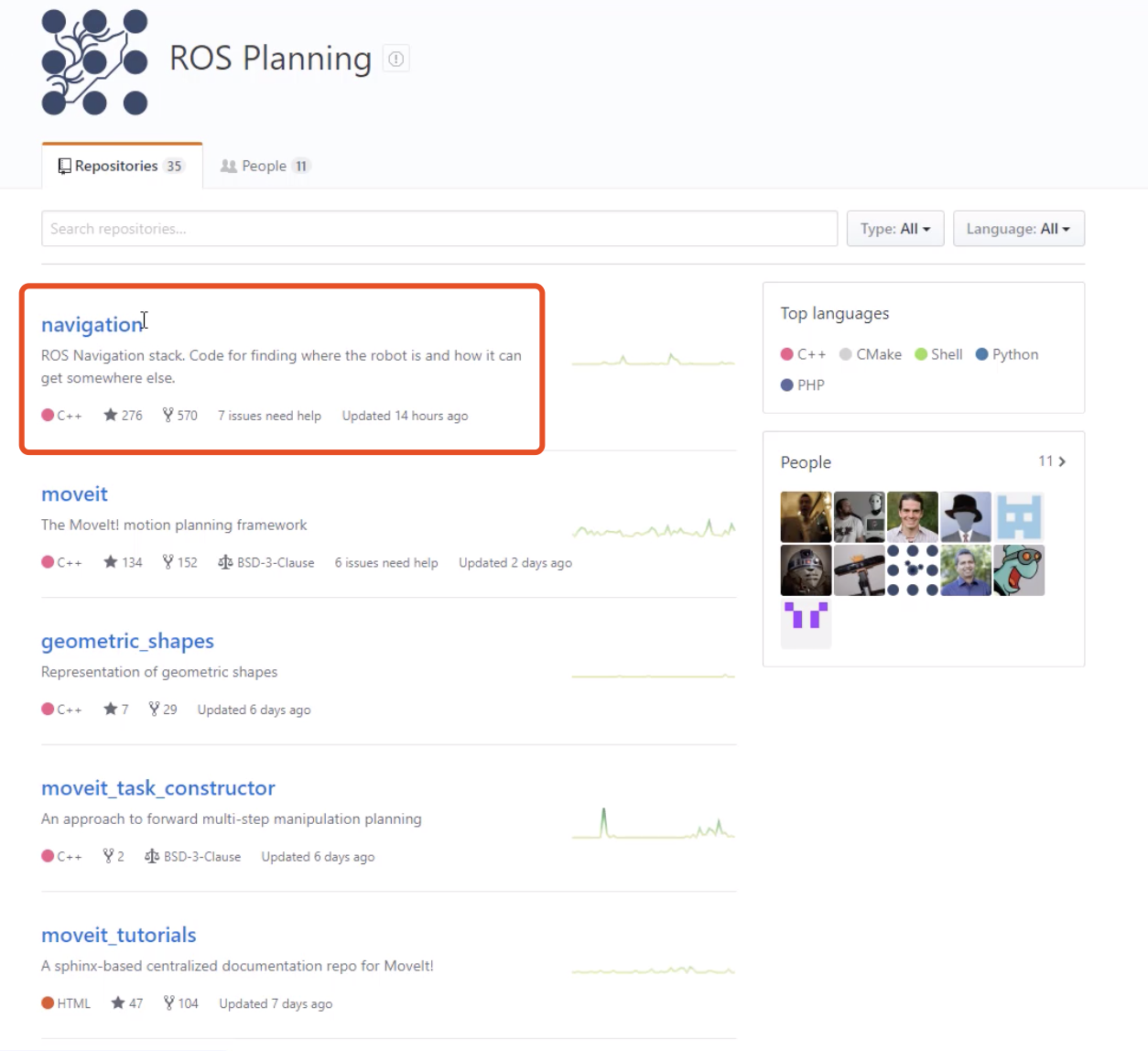This screenshot has height=1051, width=1148.
Task: Select Shell in Top languages
Action: coord(938,354)
